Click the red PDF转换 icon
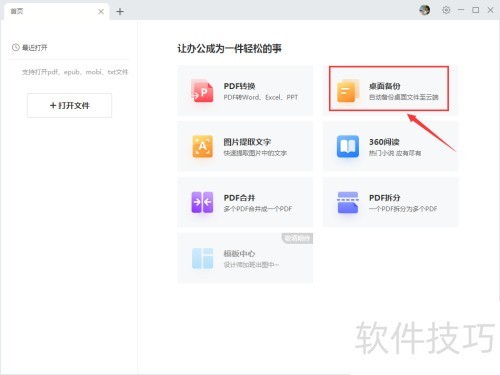 (x=202, y=91)
